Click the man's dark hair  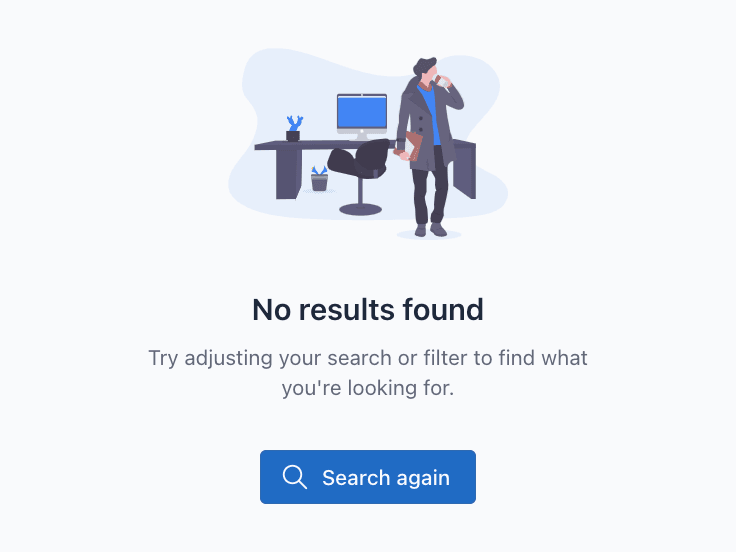click(425, 65)
